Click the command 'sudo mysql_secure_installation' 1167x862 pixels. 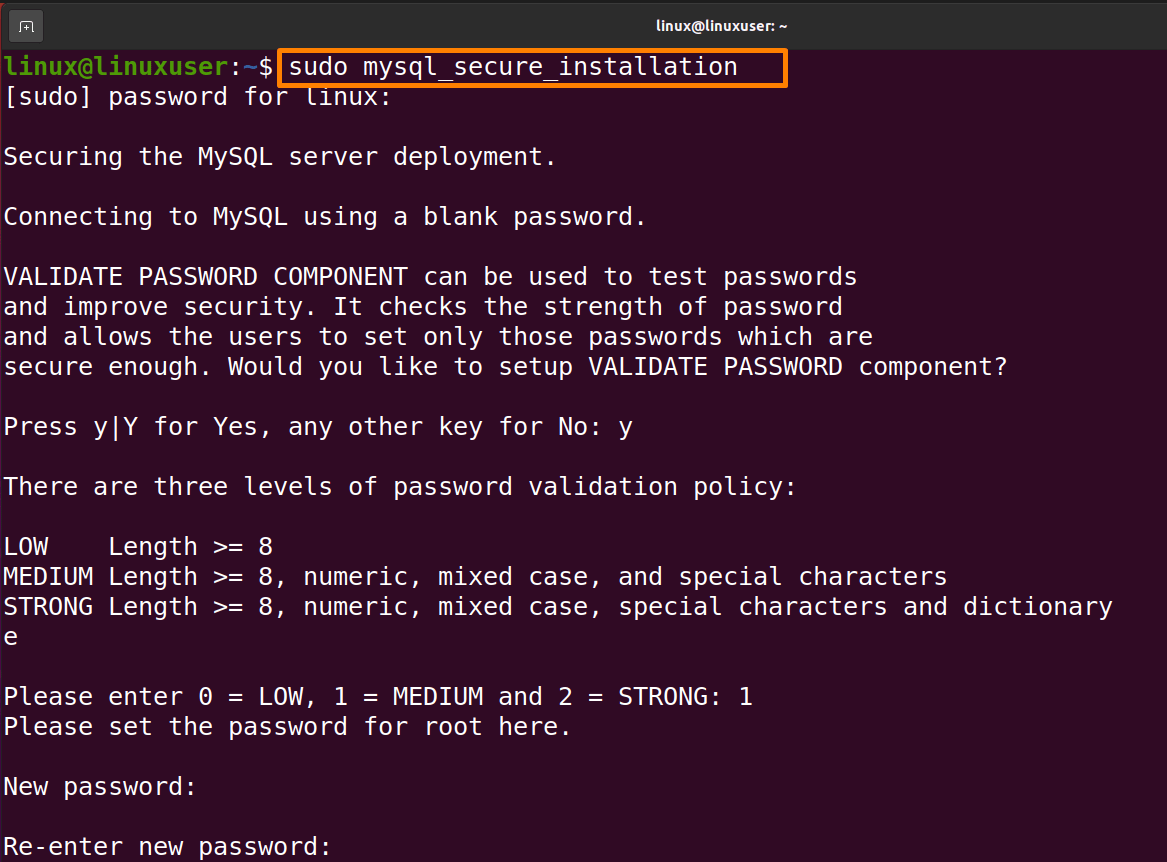(513, 67)
